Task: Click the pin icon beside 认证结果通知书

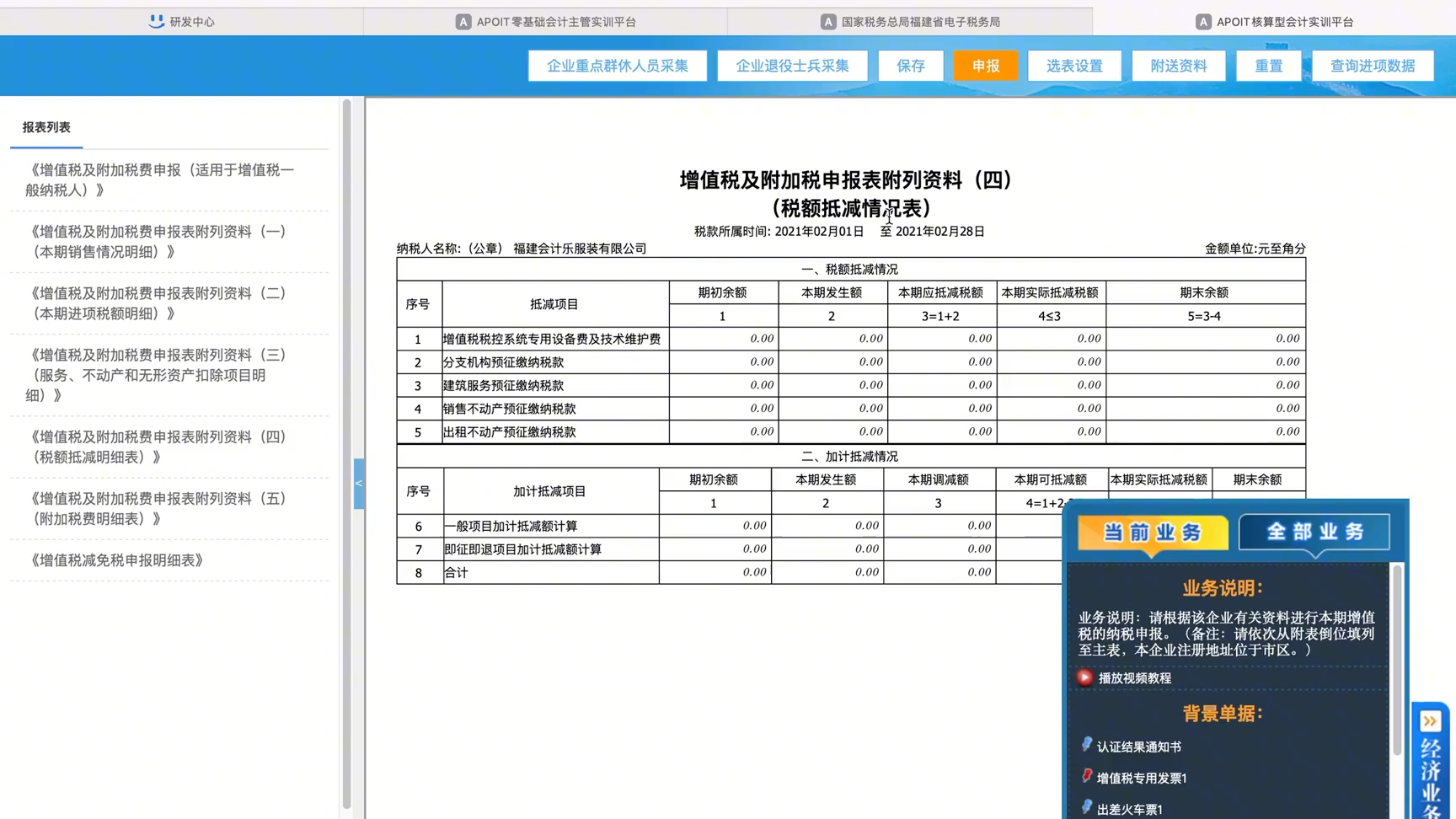Action: click(x=1086, y=745)
